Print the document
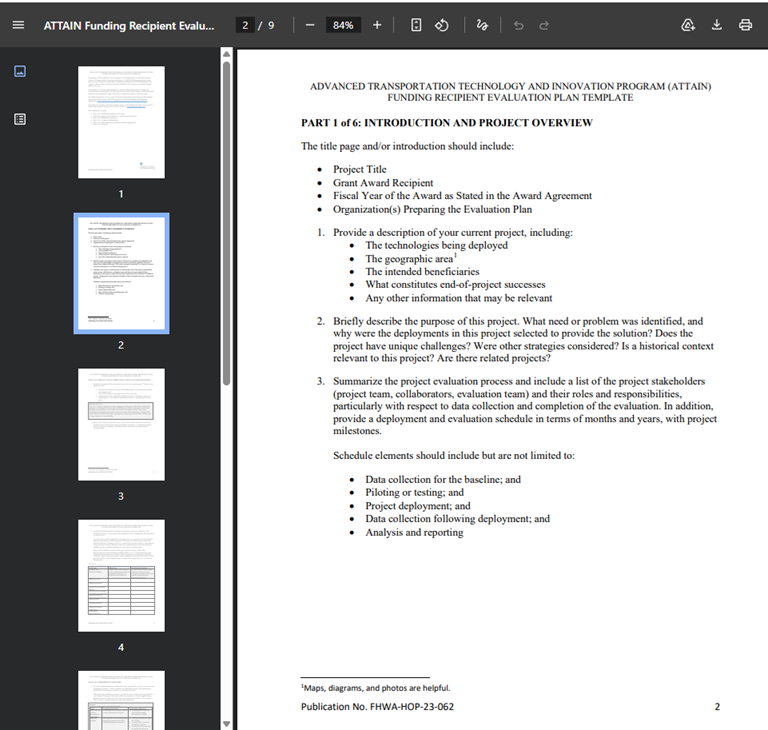Image resolution: width=768 pixels, height=730 pixels. (745, 25)
